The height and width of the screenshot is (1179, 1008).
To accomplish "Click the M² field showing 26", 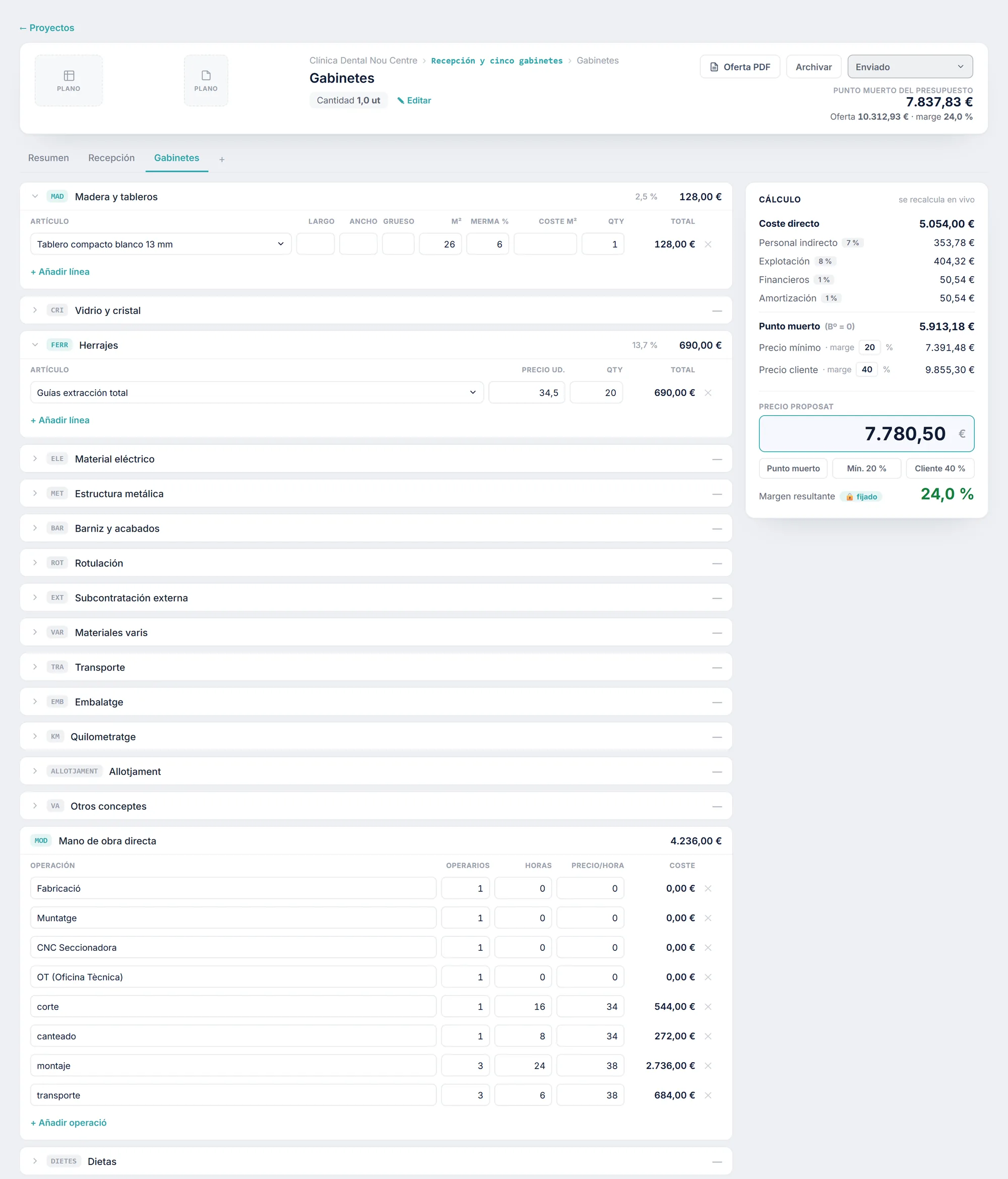I will (x=440, y=244).
